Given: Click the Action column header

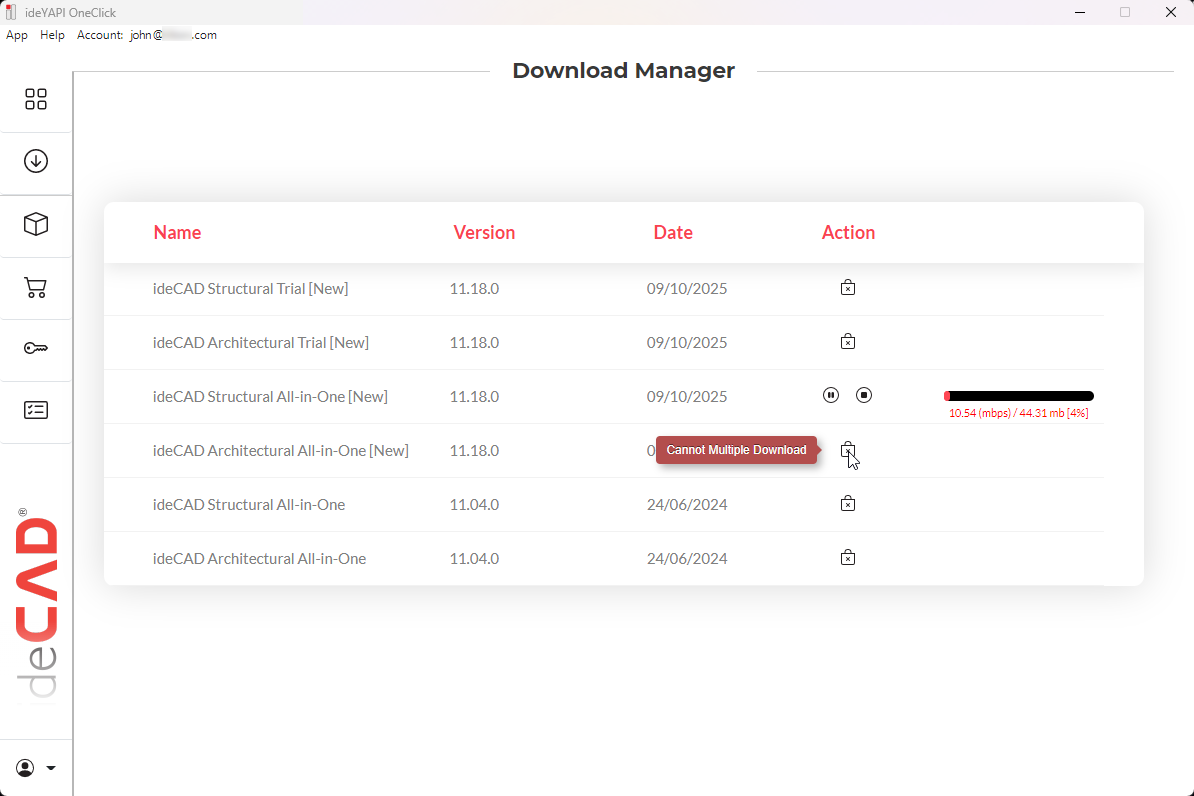Looking at the screenshot, I should click(848, 232).
